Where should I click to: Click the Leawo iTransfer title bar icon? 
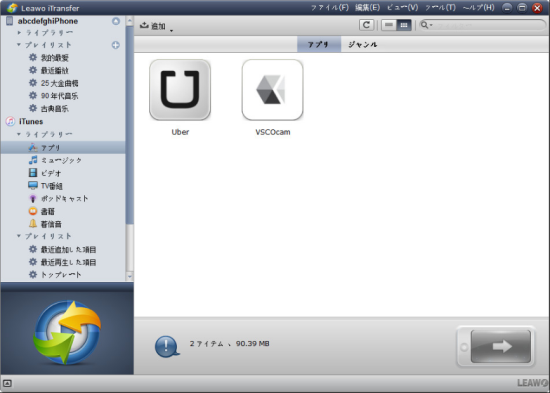click(12, 8)
